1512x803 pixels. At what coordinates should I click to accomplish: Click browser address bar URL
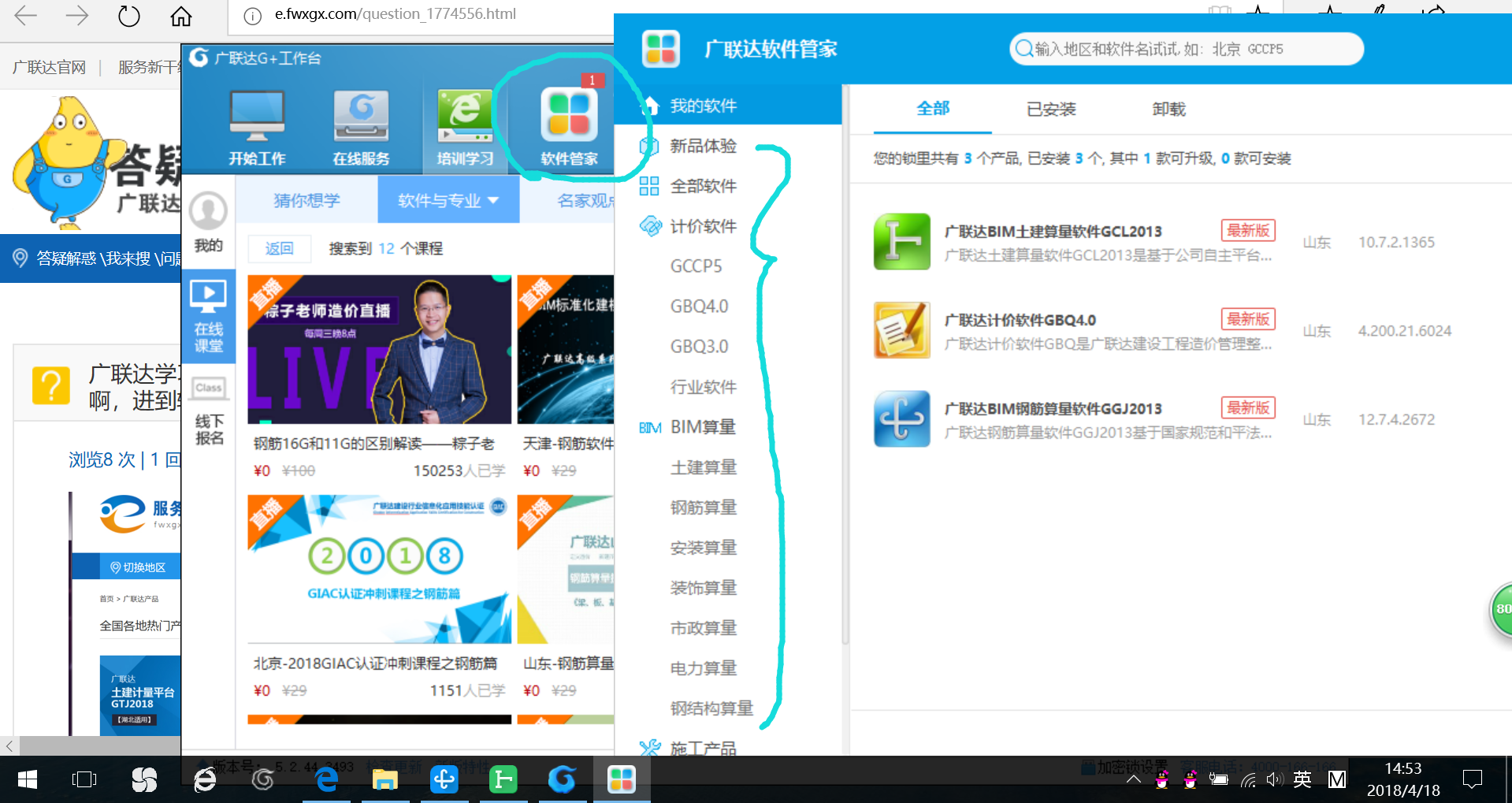click(x=396, y=14)
